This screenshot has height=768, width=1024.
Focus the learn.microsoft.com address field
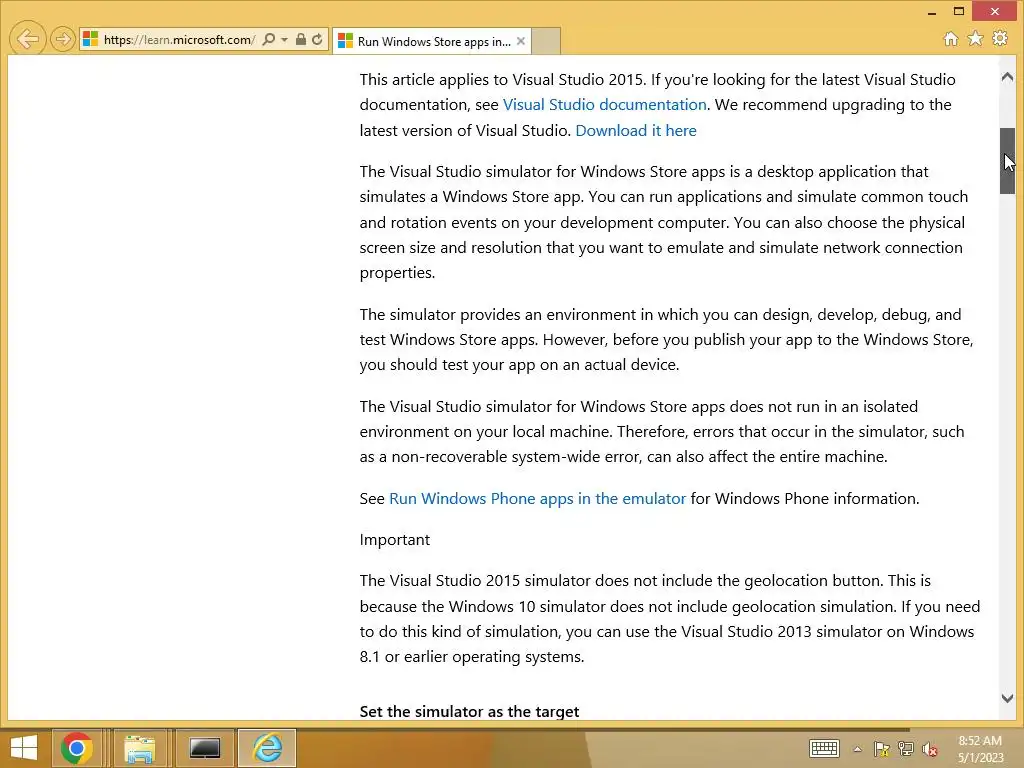coord(179,40)
